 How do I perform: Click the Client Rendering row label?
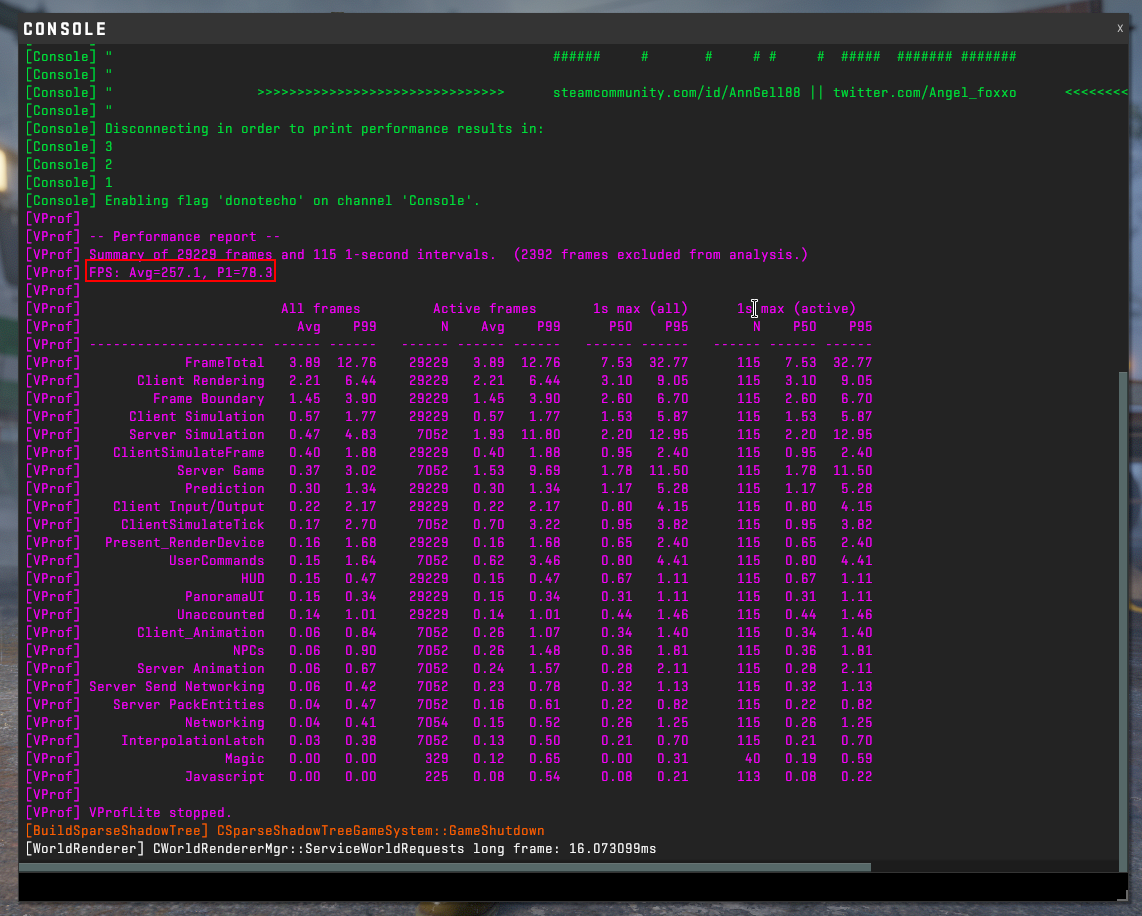[x=200, y=381]
